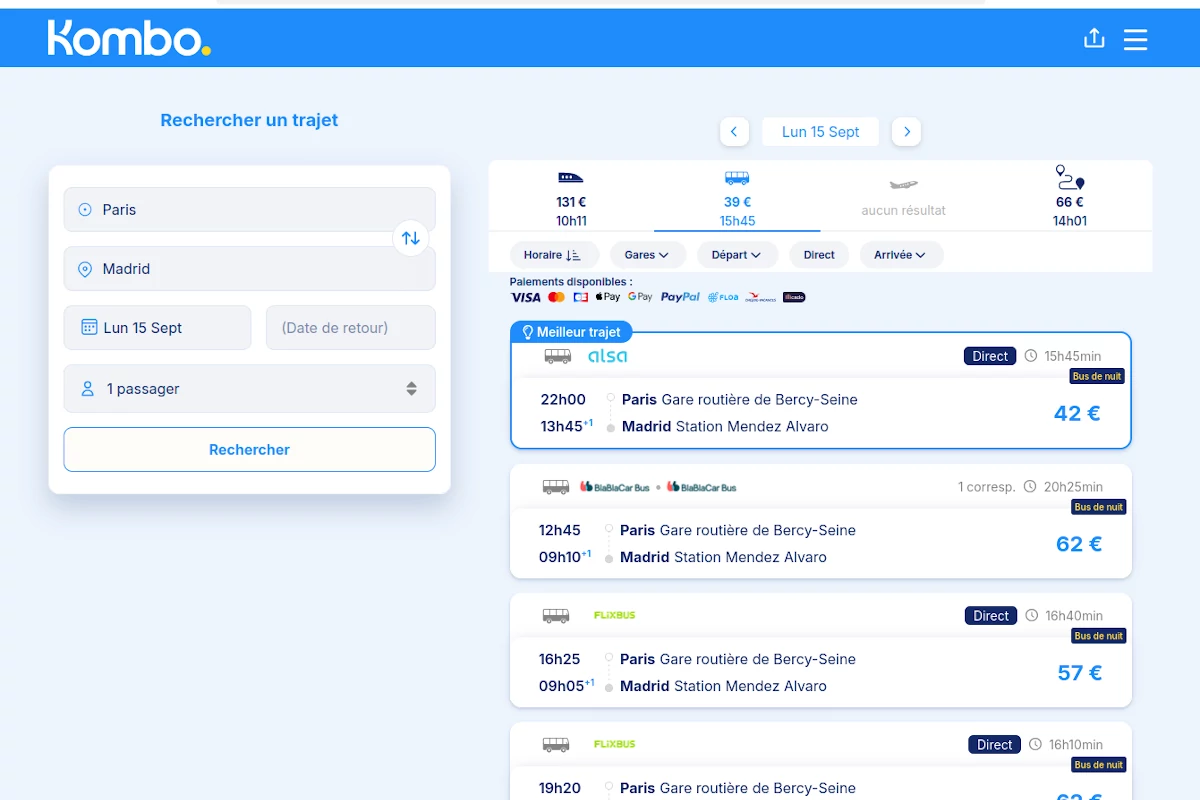Click the Bus de nuit tag on 42 € trip
Screen dimensions: 1200x800
tap(1098, 377)
